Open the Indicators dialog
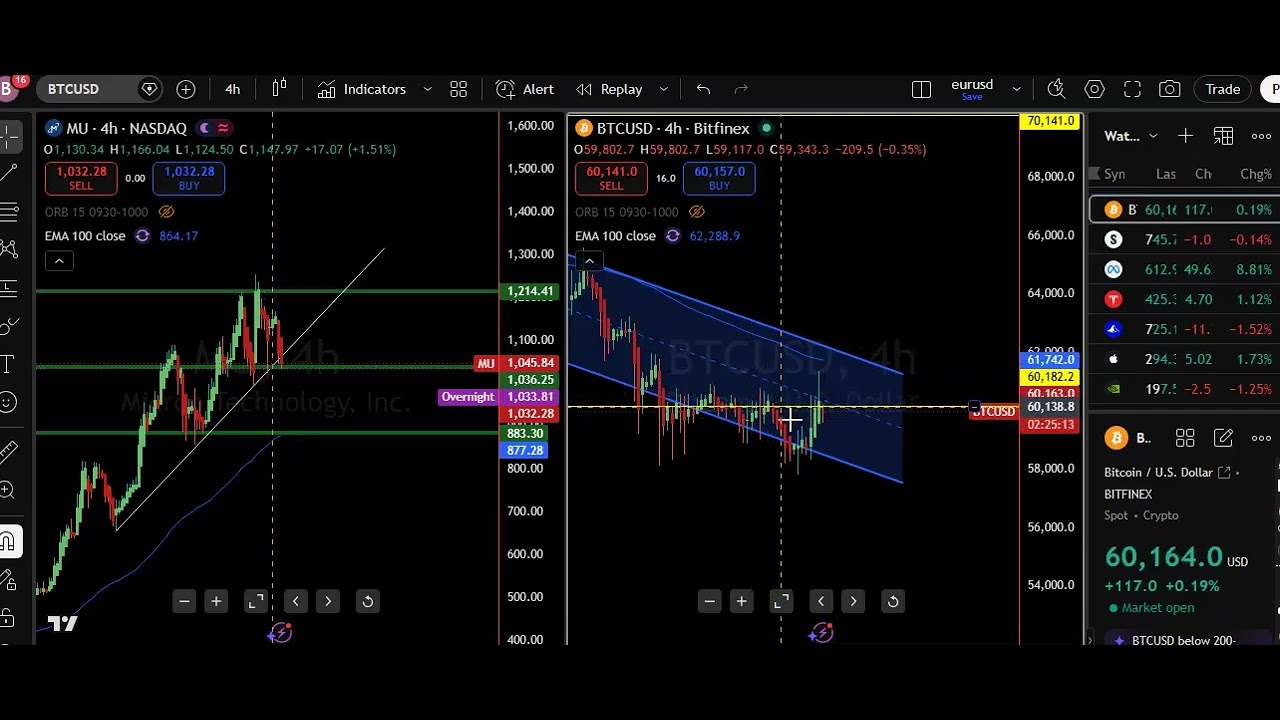The width and height of the screenshot is (1280, 720). tap(362, 89)
